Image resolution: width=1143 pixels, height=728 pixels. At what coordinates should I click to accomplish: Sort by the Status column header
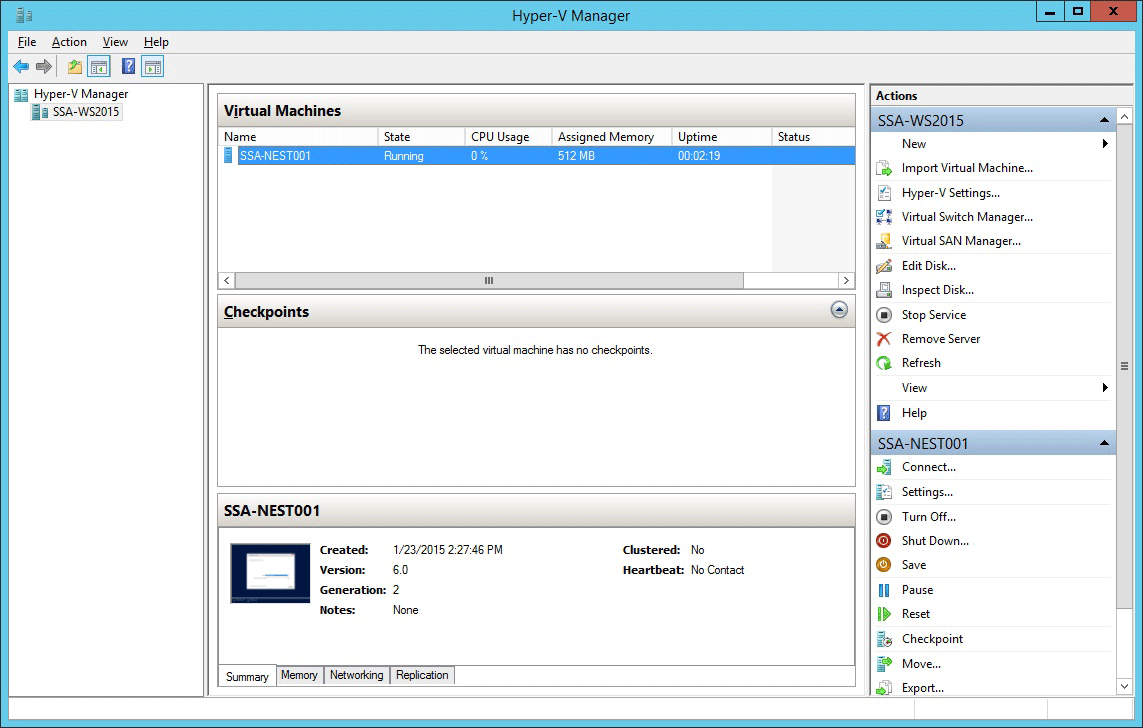point(814,137)
